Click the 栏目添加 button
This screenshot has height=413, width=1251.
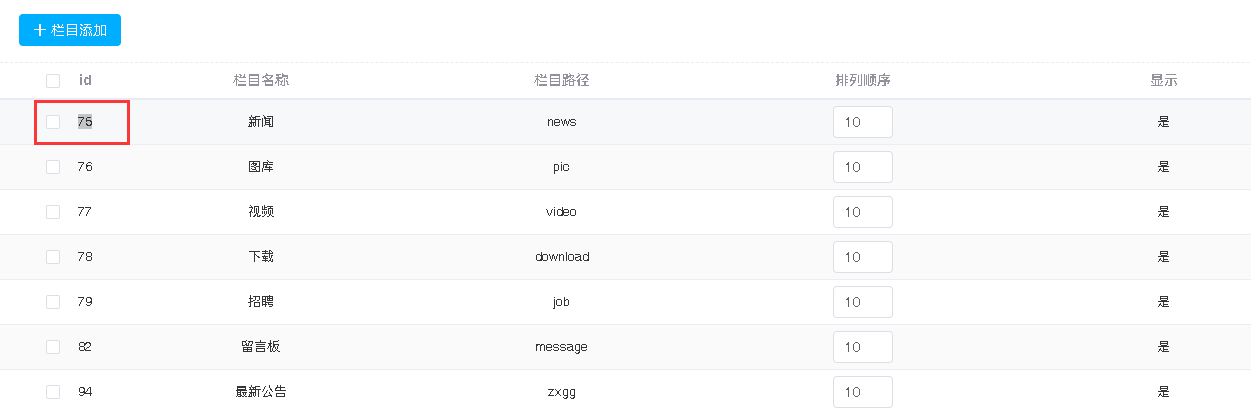pos(70,30)
